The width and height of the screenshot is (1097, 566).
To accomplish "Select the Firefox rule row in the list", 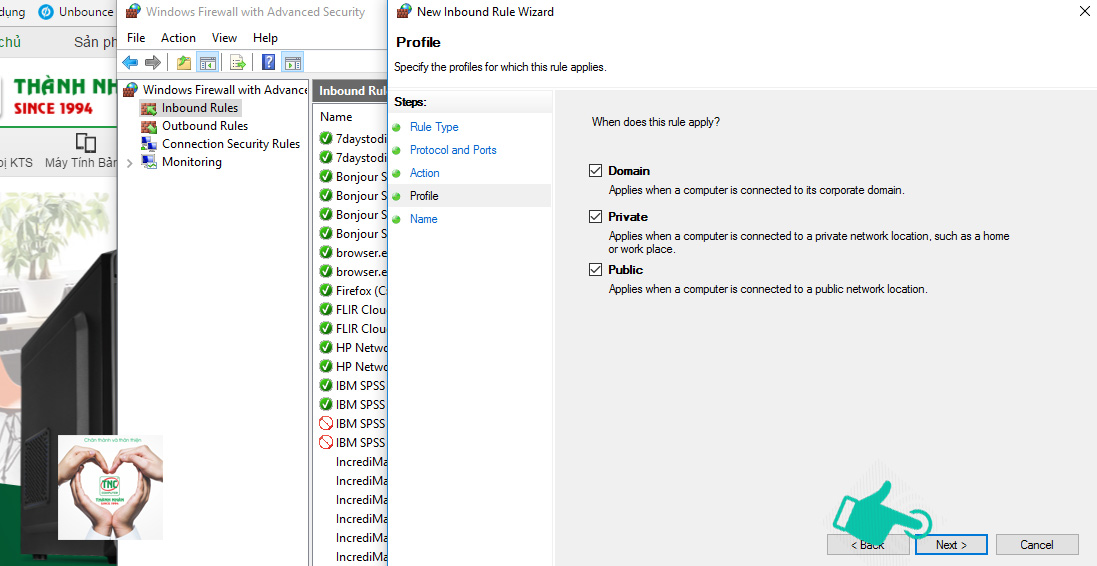I will [x=353, y=291].
